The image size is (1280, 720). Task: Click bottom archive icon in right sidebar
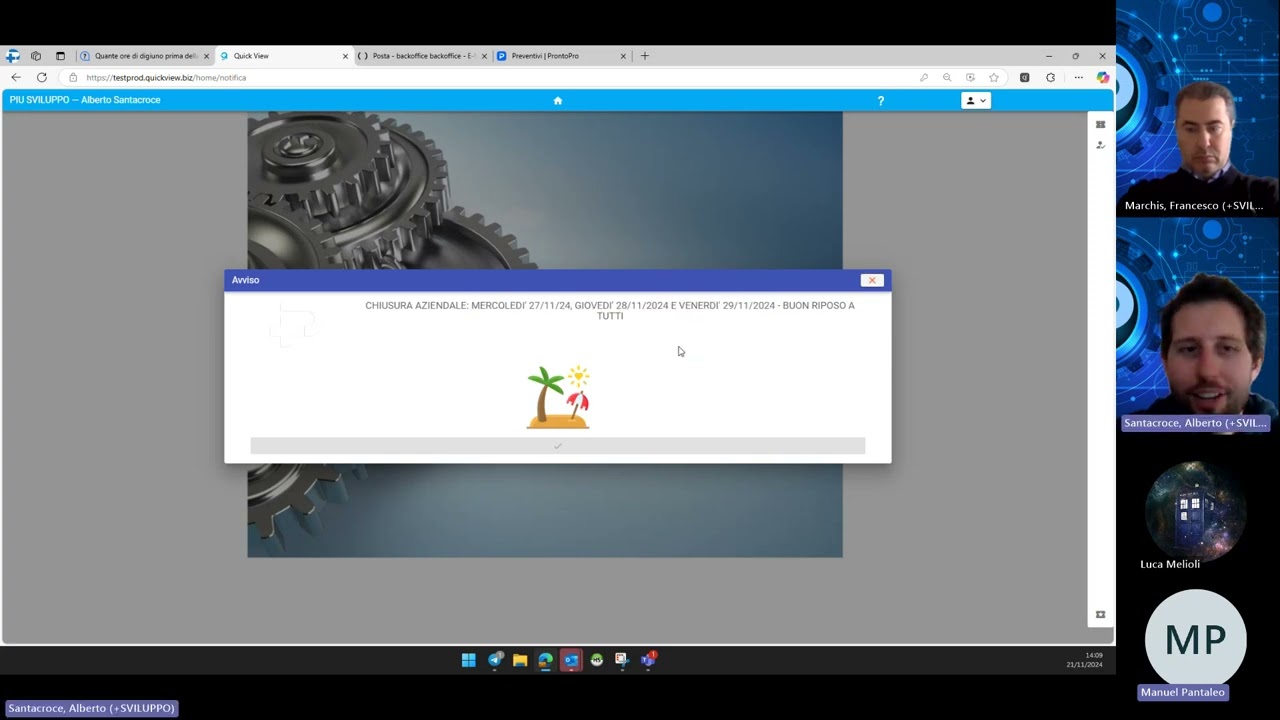click(1100, 615)
